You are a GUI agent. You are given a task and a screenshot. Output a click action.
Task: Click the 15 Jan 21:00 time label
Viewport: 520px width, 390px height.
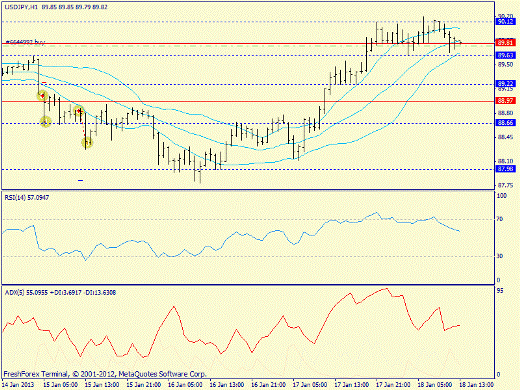tap(144, 385)
